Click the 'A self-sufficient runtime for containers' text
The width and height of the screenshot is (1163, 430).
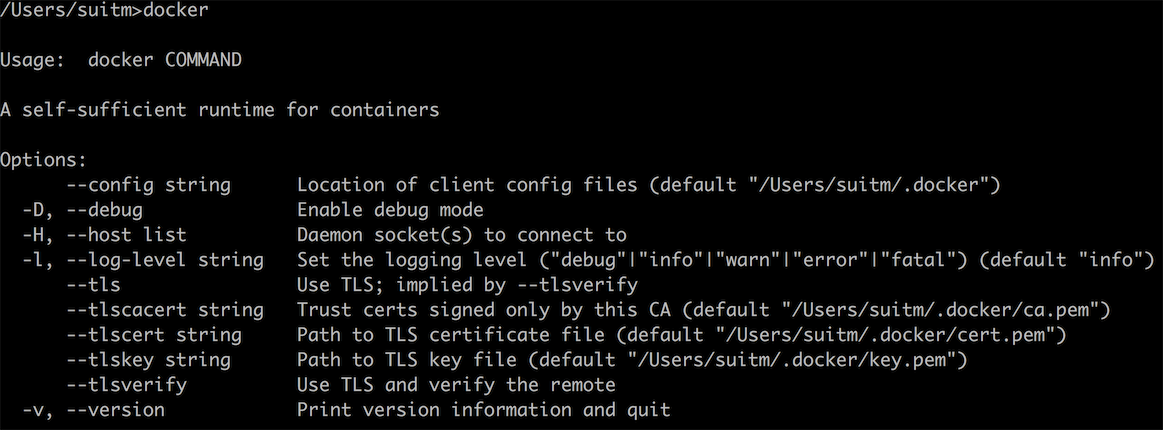(x=220, y=110)
